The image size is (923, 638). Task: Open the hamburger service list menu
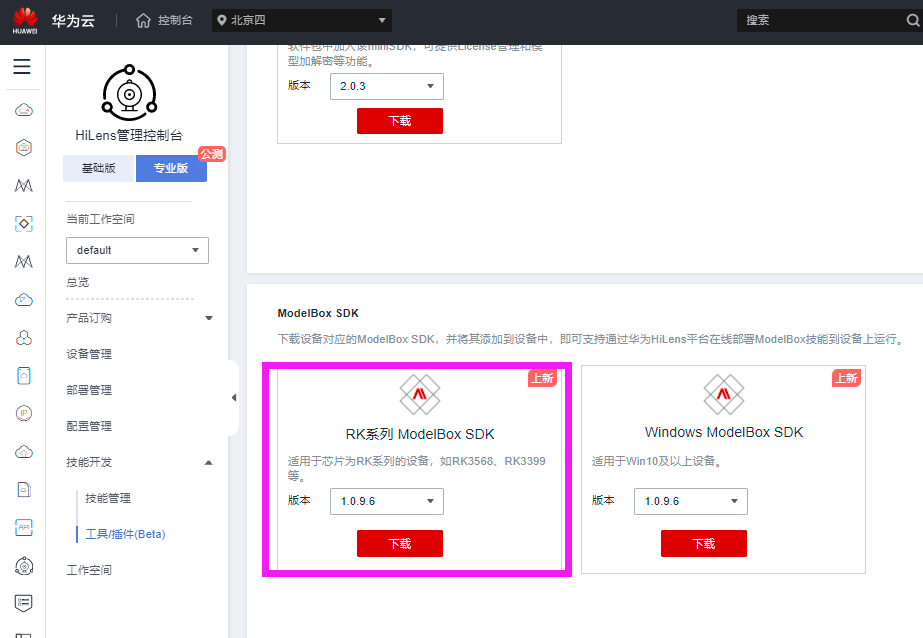[x=22, y=66]
